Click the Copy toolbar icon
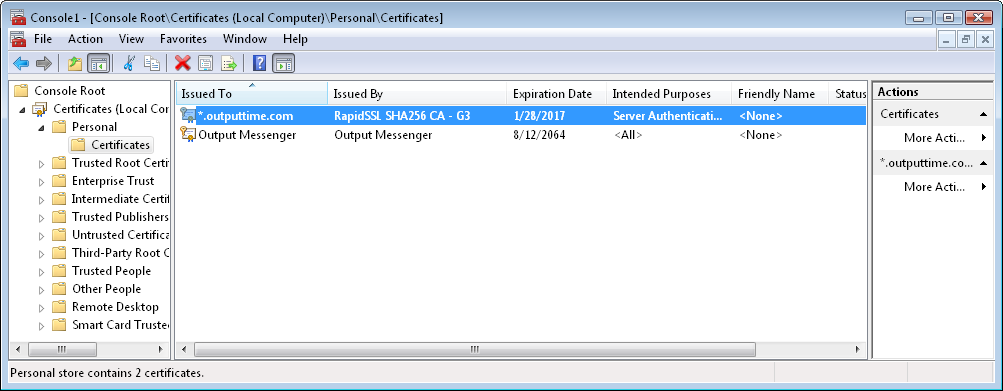1003x391 pixels. point(152,63)
